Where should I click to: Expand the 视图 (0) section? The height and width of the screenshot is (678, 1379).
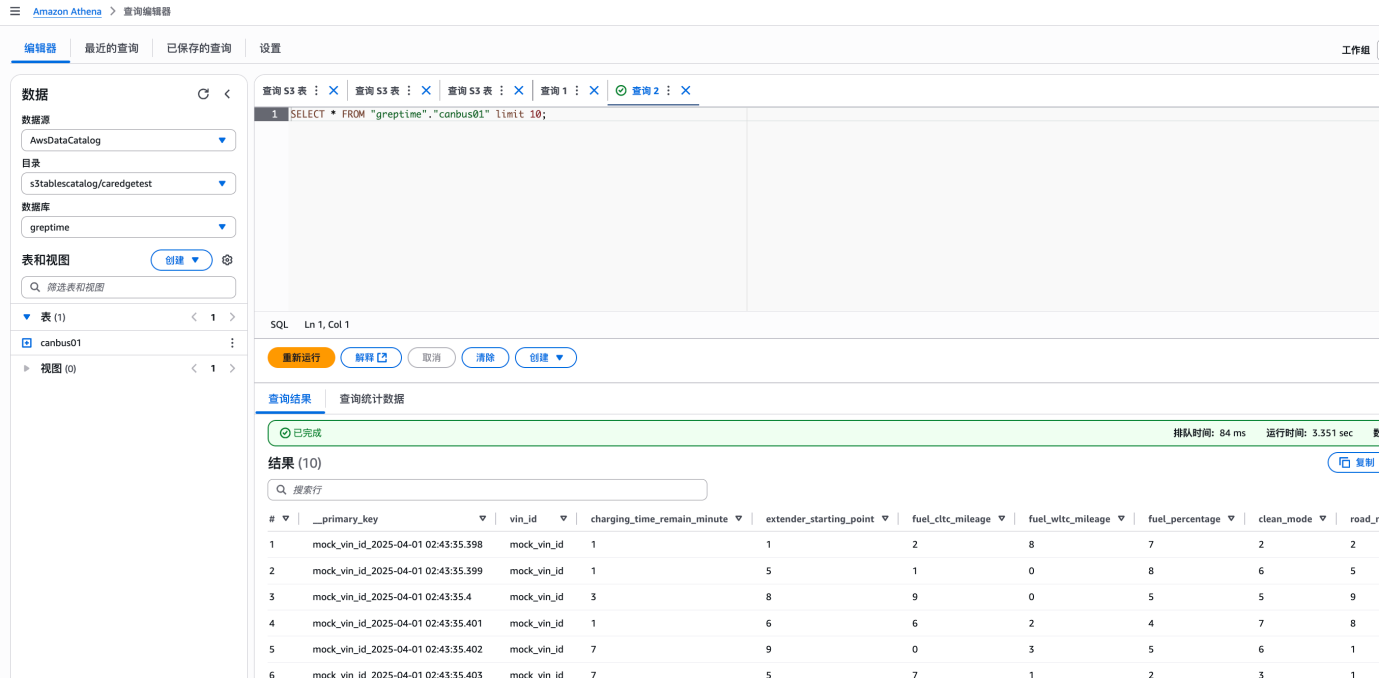27,369
